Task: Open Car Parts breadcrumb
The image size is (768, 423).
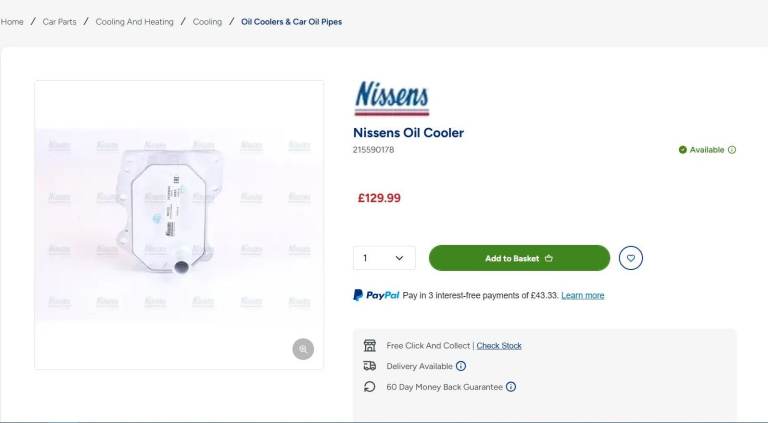Action: coord(59,21)
